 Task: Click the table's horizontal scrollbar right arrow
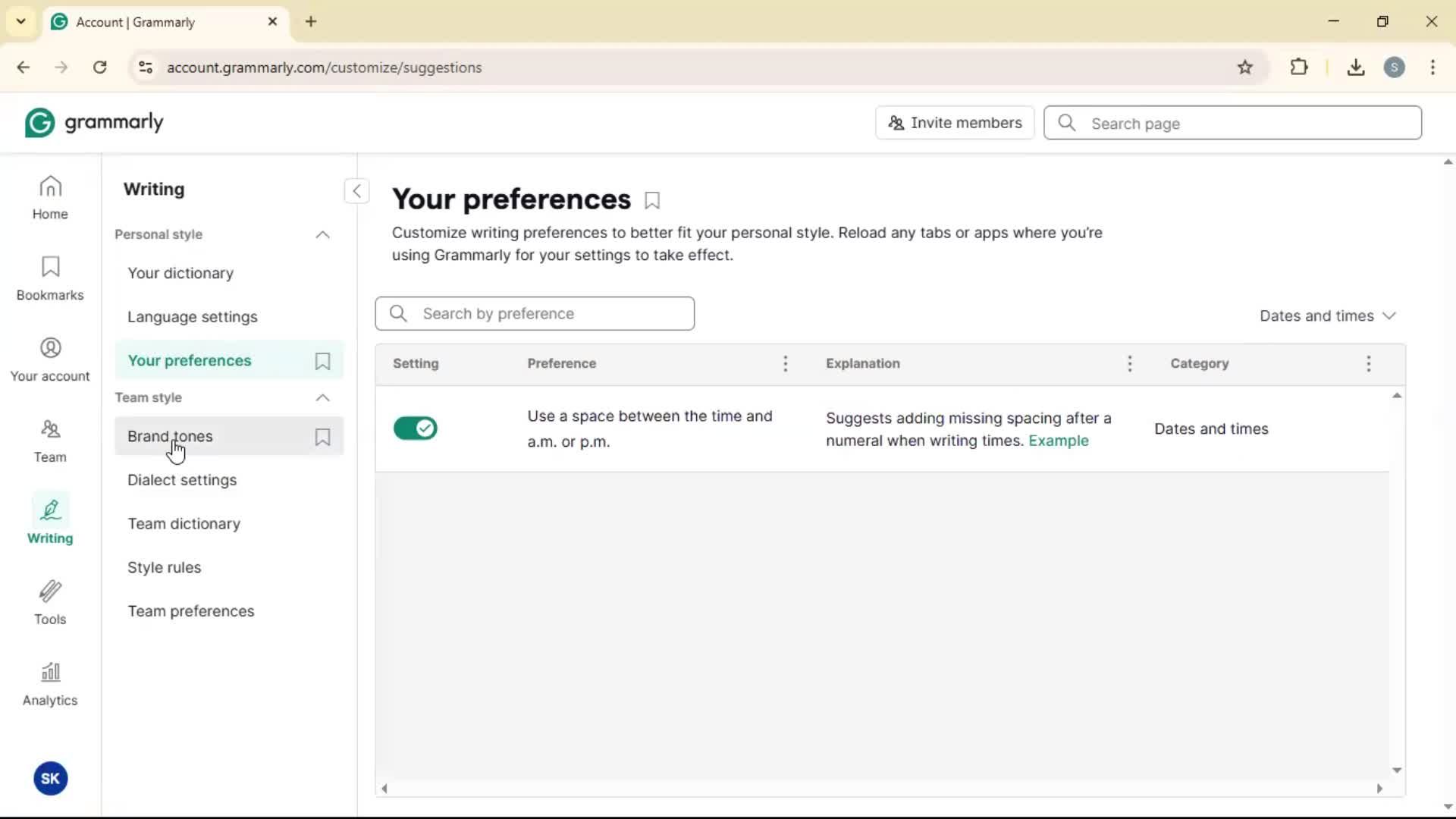pos(1379,789)
